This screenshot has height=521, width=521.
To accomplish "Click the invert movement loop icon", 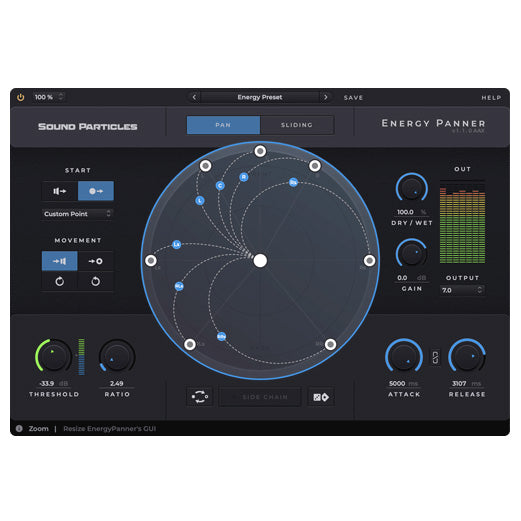I will click(x=199, y=397).
